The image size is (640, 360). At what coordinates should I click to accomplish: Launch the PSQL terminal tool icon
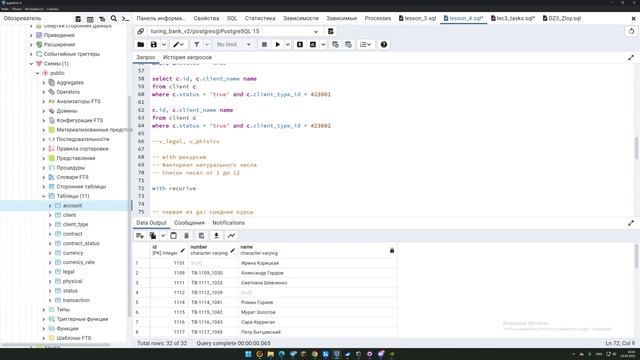[125, 19]
